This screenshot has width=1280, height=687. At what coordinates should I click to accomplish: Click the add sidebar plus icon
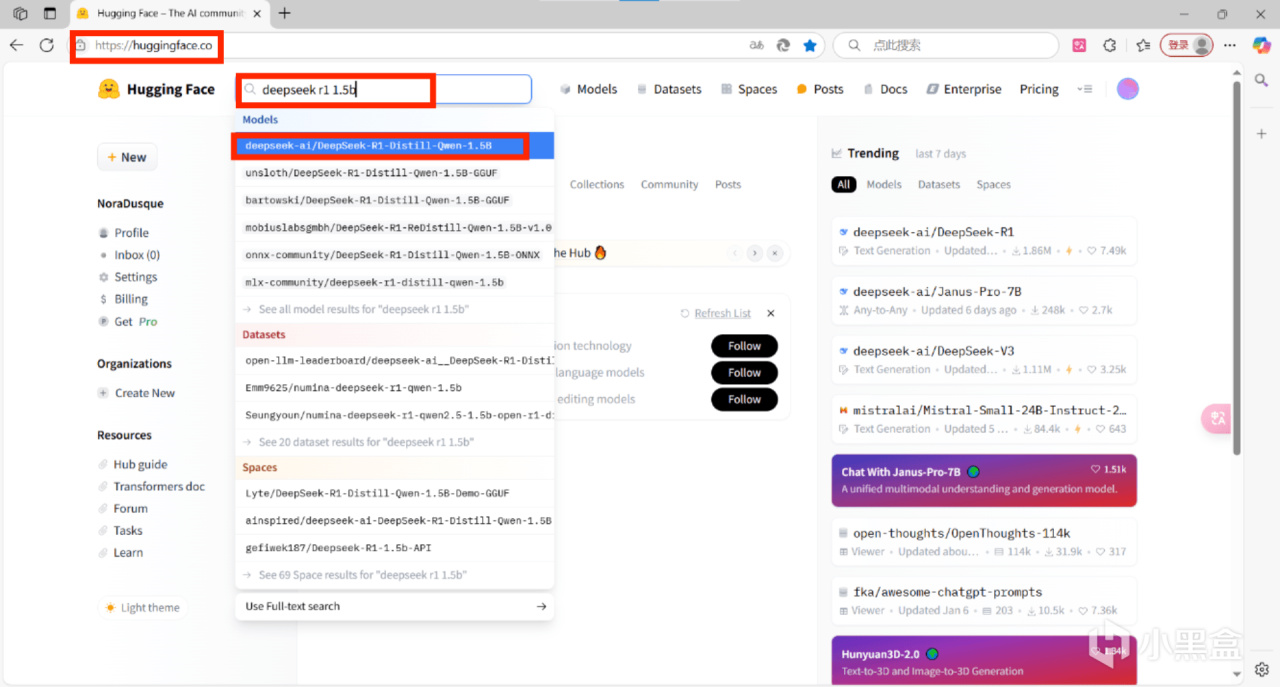[x=1261, y=133]
